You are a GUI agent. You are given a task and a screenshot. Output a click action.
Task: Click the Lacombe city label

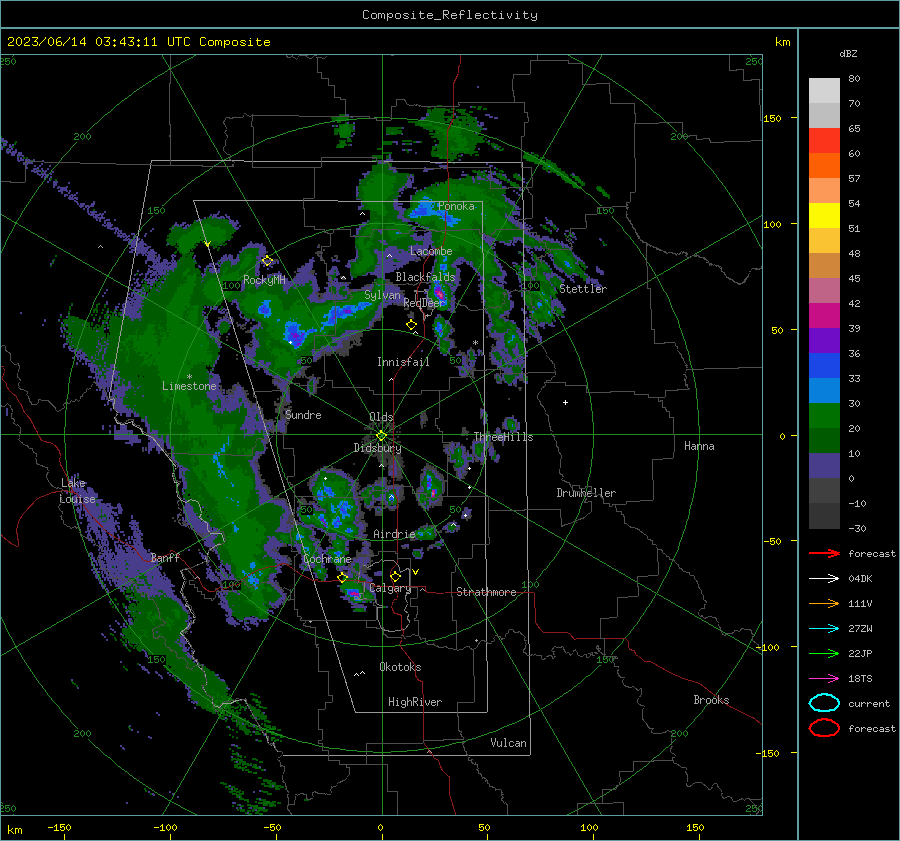(x=431, y=251)
